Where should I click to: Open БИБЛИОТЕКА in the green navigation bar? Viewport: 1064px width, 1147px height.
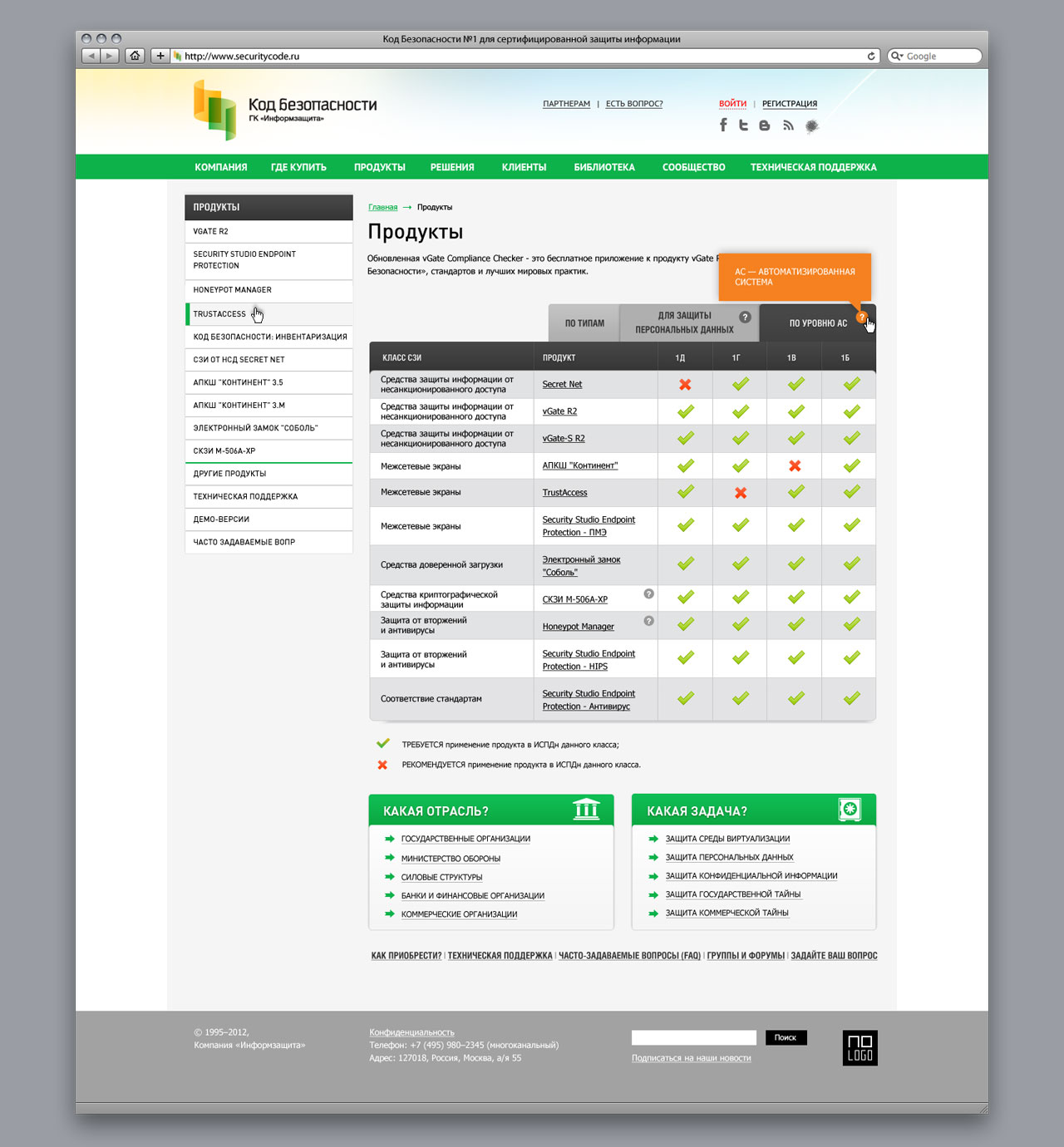(x=604, y=167)
